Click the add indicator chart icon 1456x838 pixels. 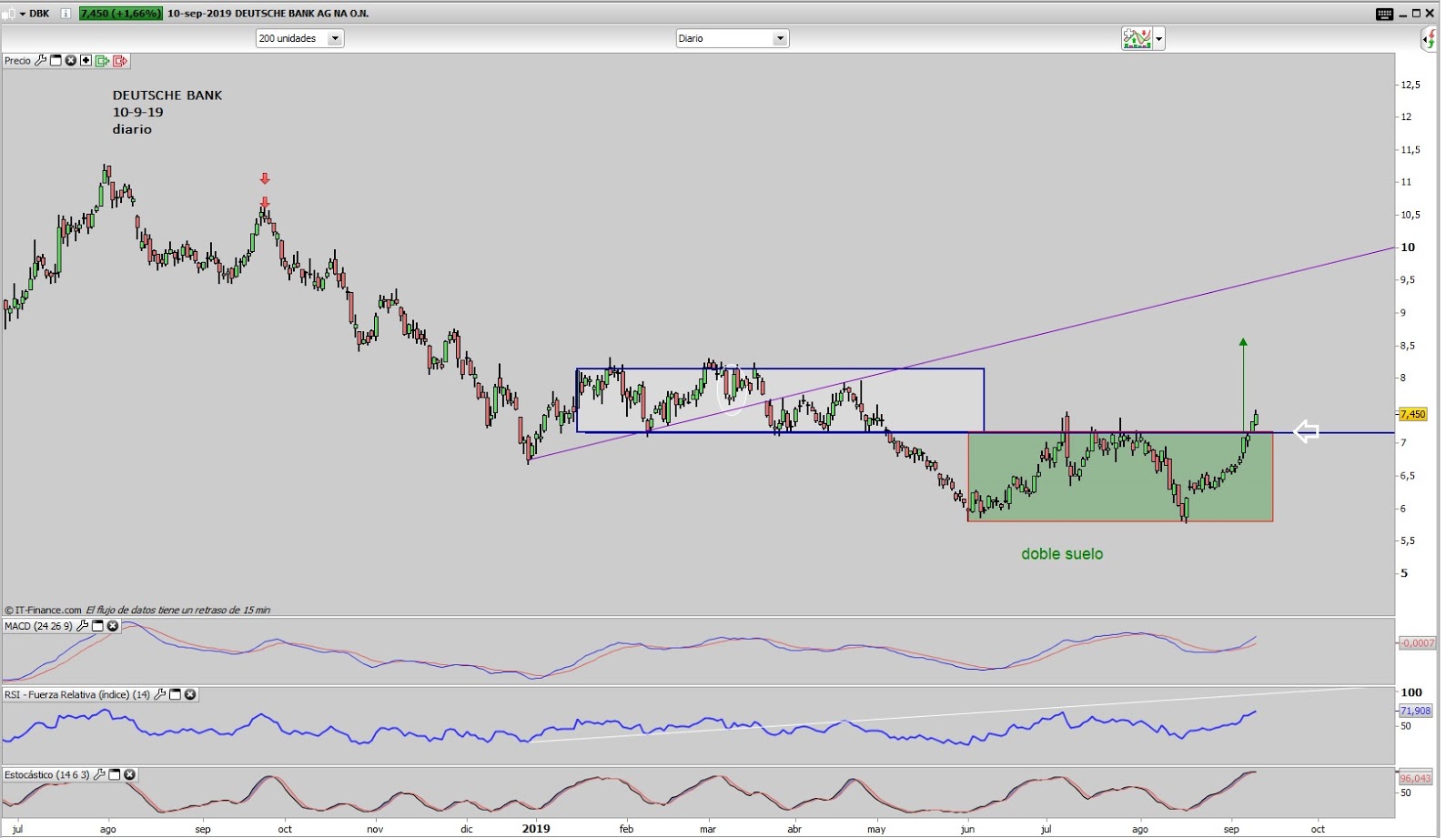click(1137, 38)
